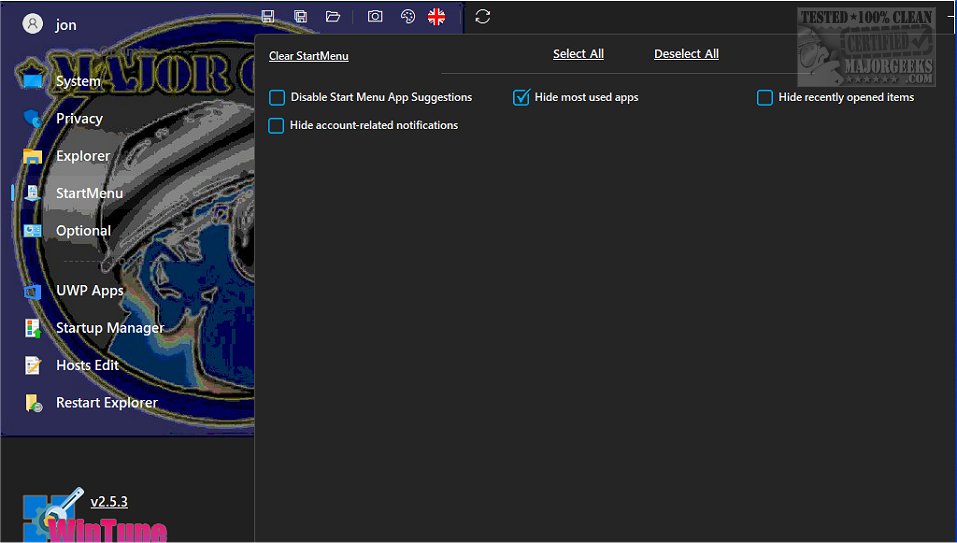957x543 pixels.
Task: Open the System section in sidebar
Action: (x=78, y=81)
